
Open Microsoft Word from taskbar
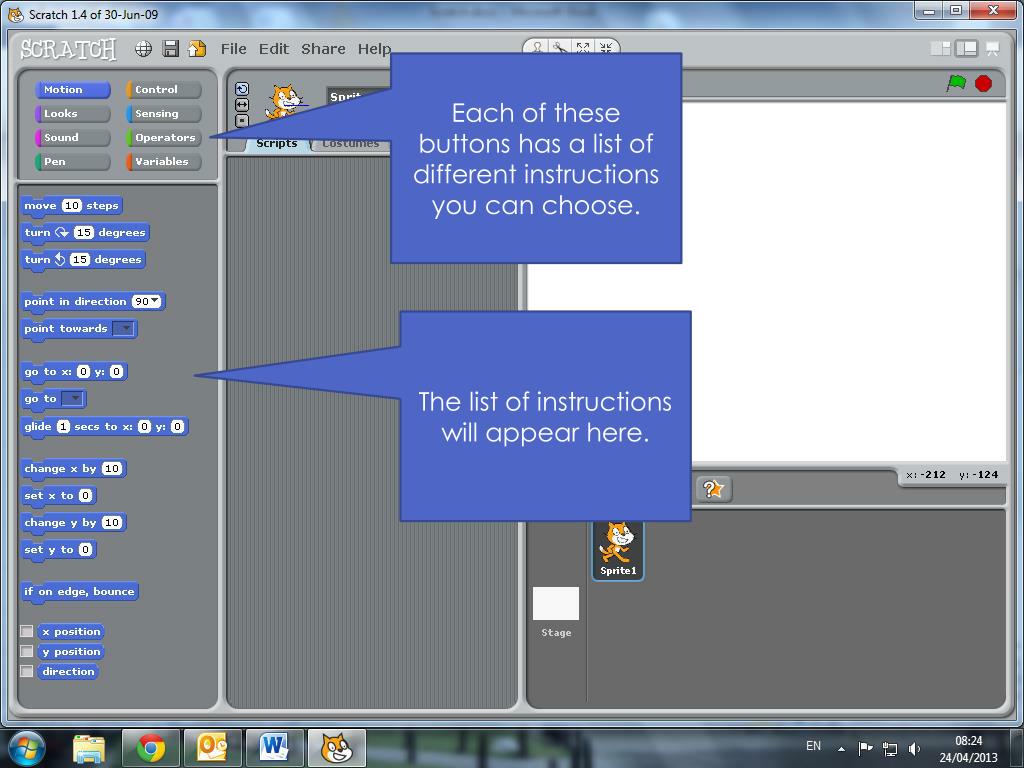(274, 748)
